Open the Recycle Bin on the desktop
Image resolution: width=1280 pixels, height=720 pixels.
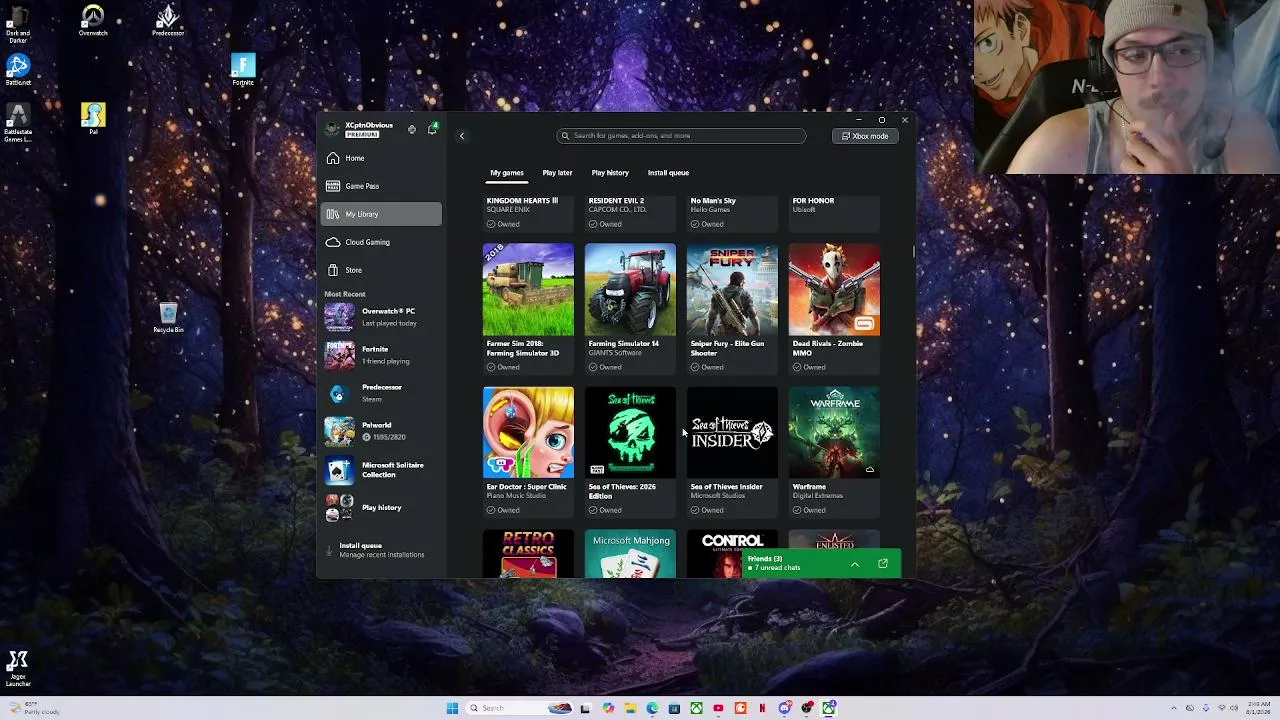pos(168,319)
